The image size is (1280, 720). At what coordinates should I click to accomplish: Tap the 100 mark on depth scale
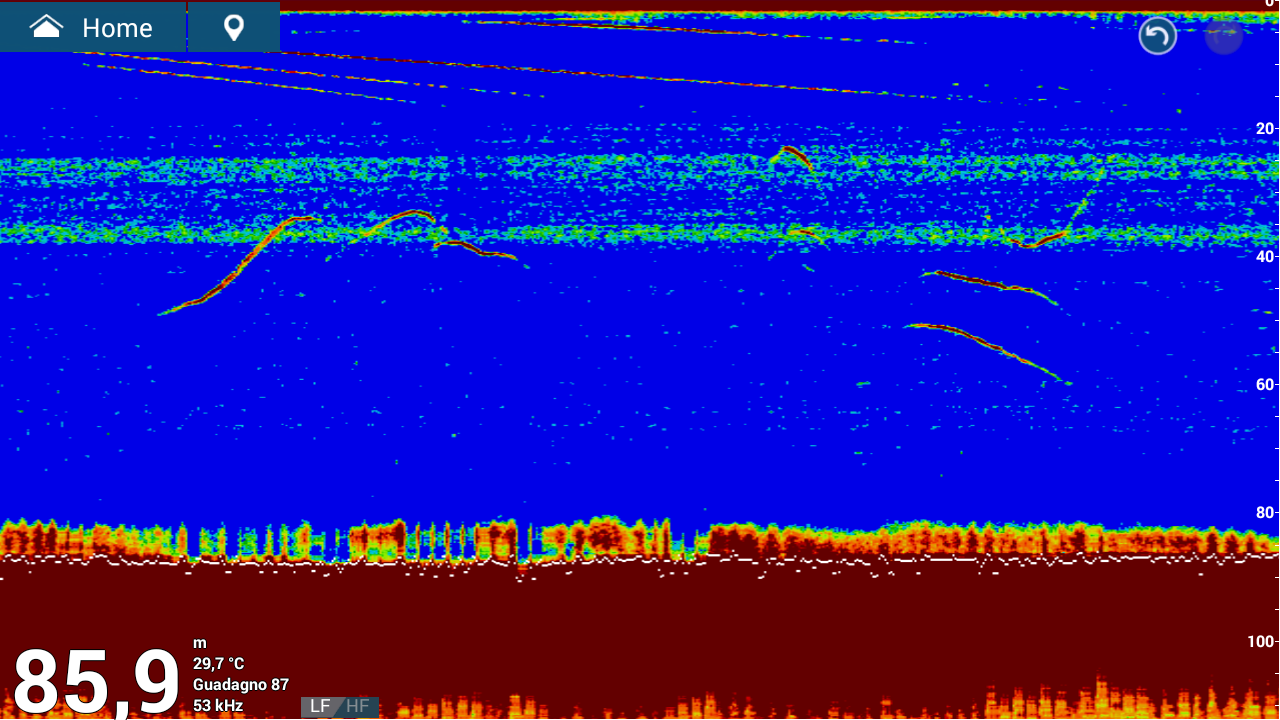[x=1262, y=640]
